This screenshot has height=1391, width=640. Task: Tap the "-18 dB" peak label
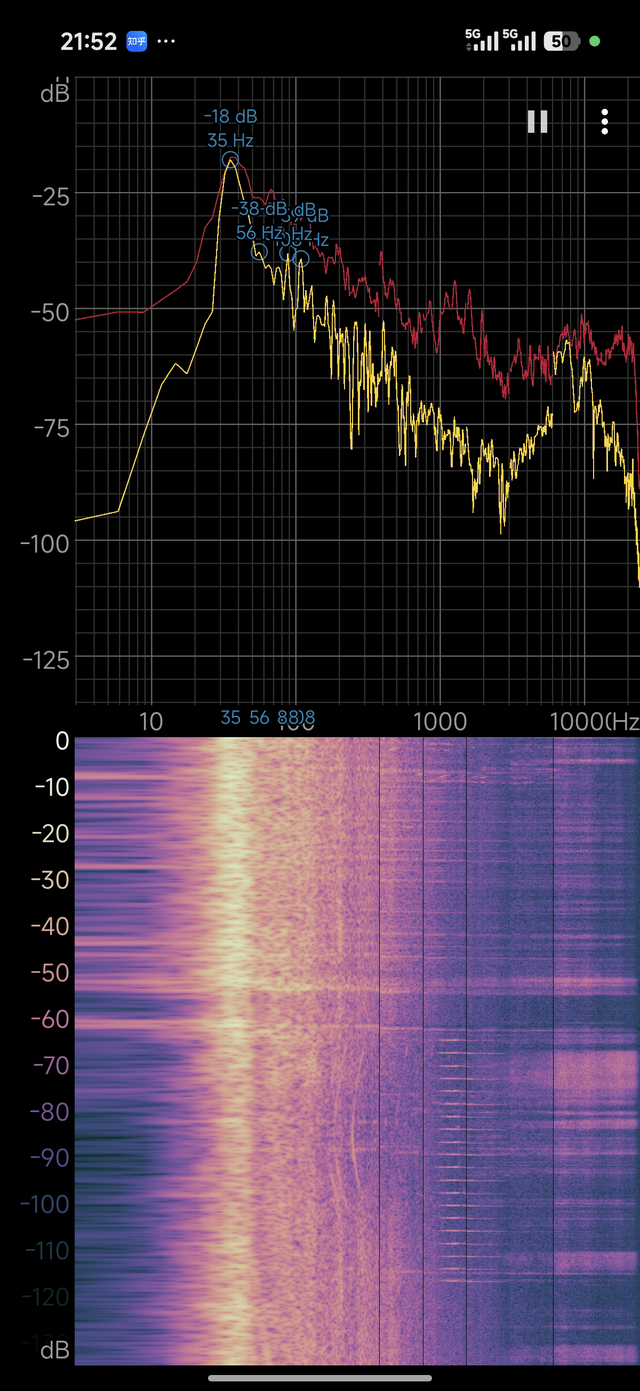coord(230,118)
